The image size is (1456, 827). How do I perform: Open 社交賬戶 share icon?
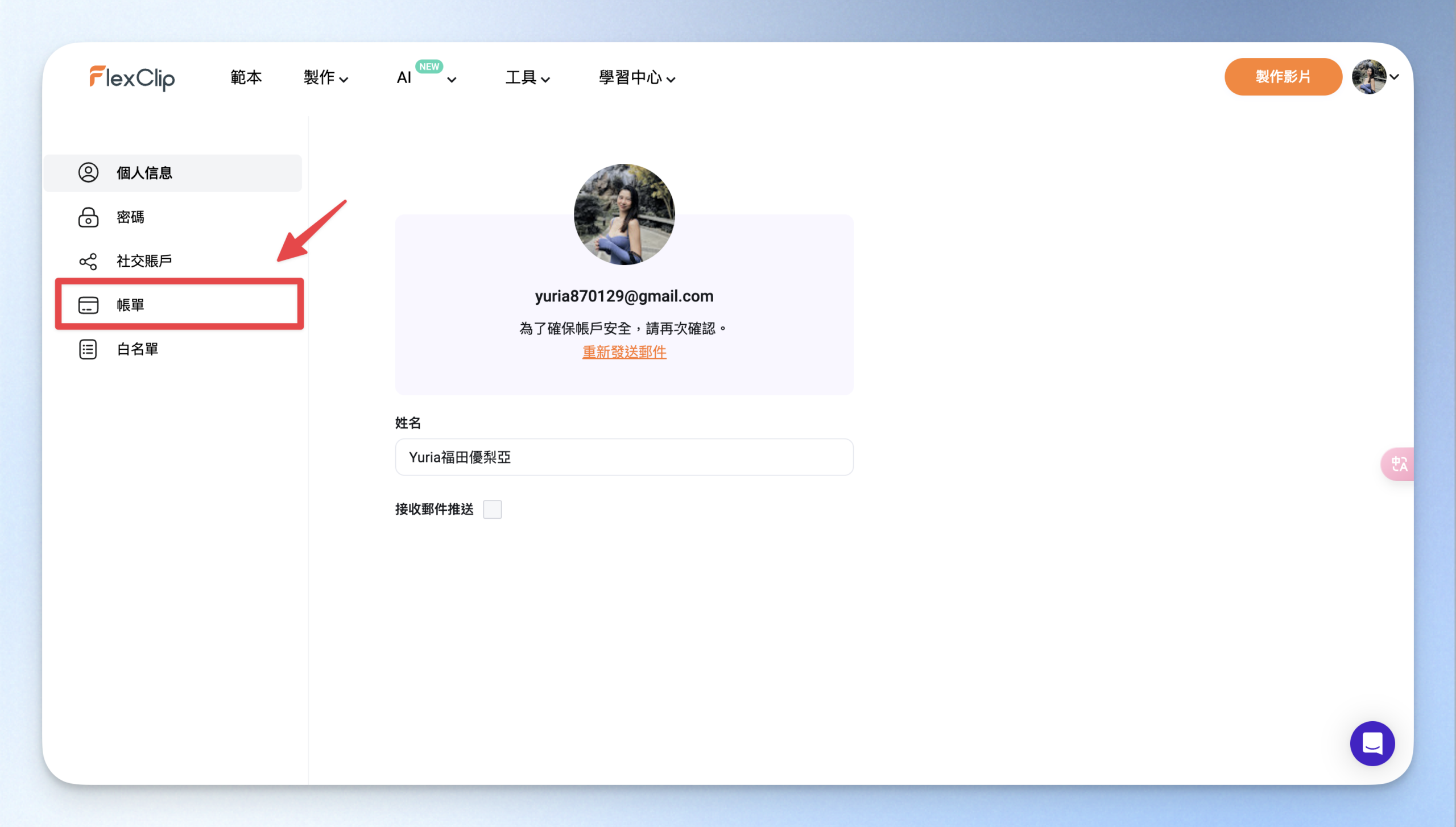(88, 261)
